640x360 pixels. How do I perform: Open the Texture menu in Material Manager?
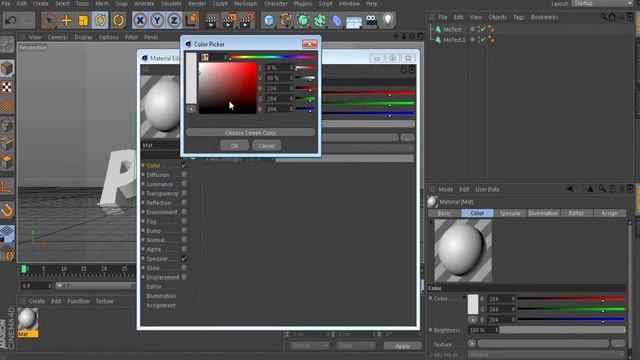[104, 301]
